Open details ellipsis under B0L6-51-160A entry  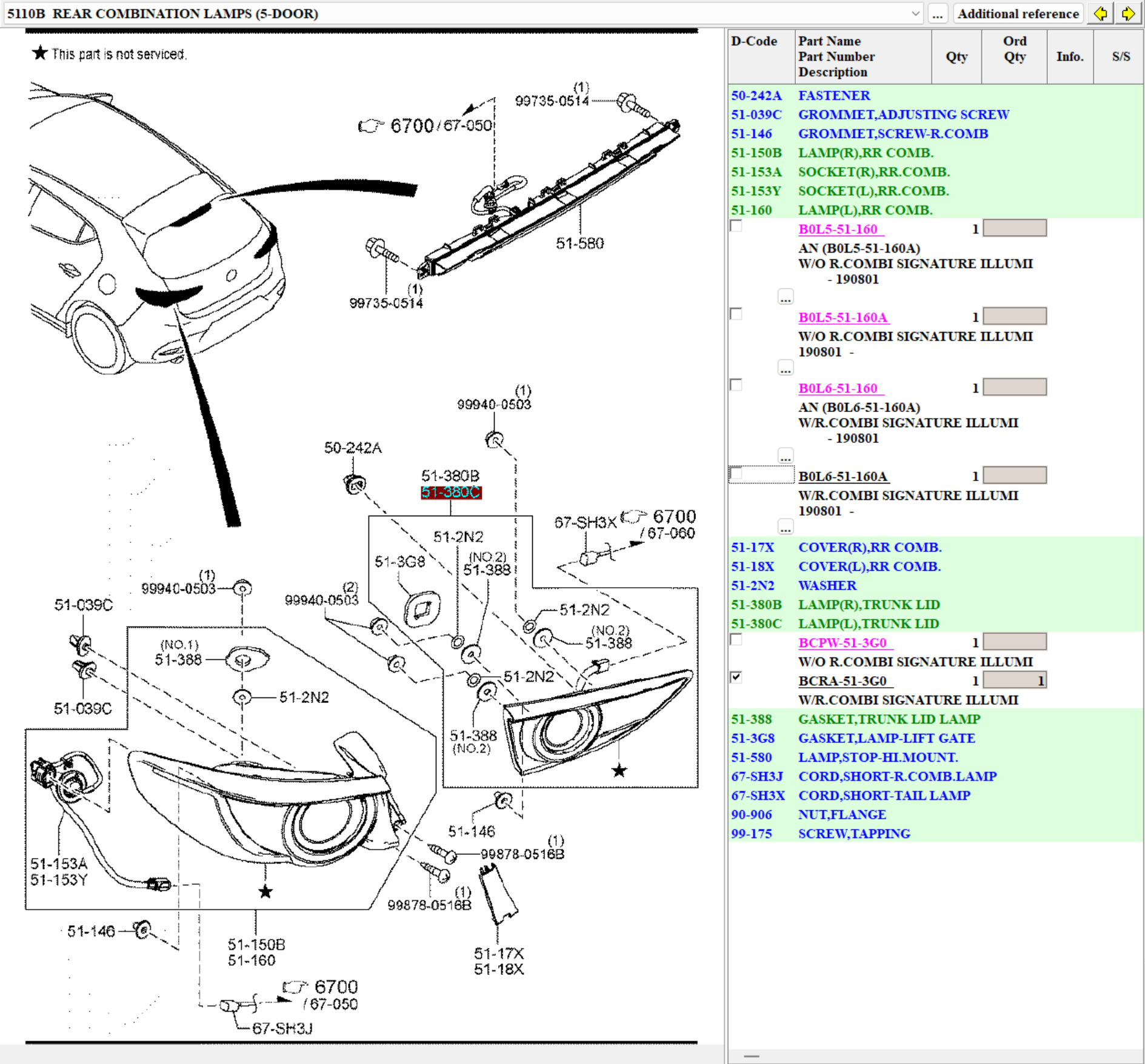pos(785,528)
